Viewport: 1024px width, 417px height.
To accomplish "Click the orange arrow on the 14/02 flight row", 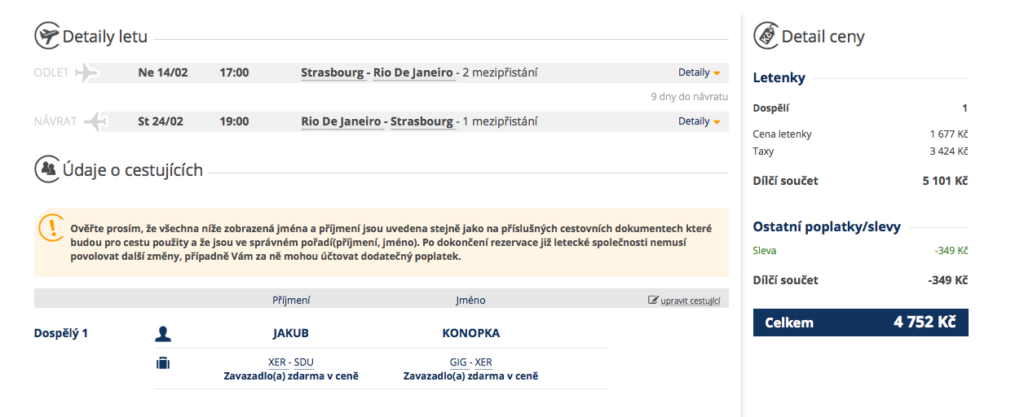I will click(716, 73).
